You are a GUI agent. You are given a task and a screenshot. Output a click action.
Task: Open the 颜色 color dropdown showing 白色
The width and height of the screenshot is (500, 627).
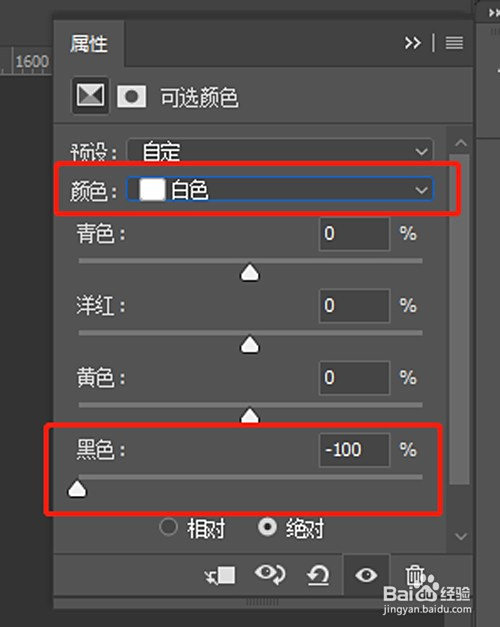coord(280,189)
